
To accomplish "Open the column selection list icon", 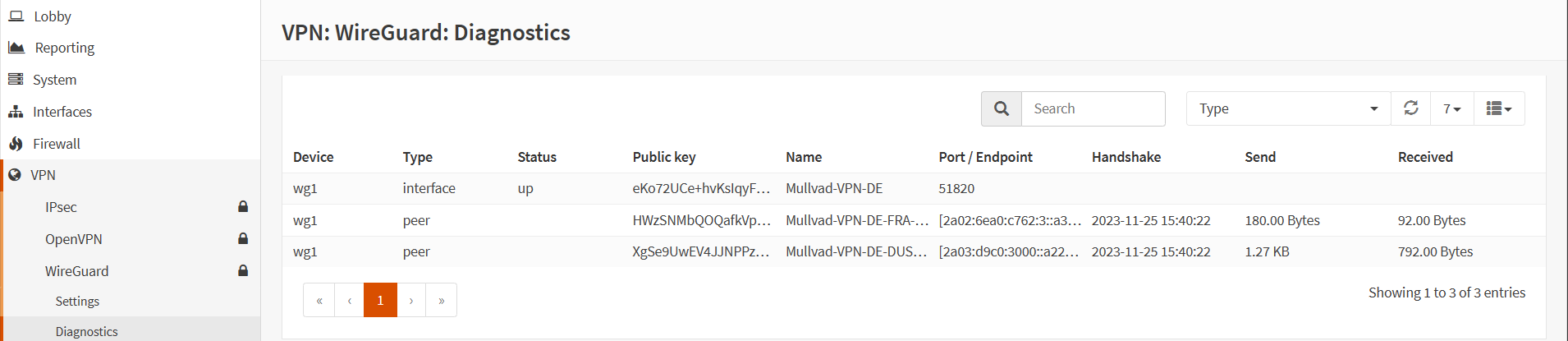I will coord(1499,108).
